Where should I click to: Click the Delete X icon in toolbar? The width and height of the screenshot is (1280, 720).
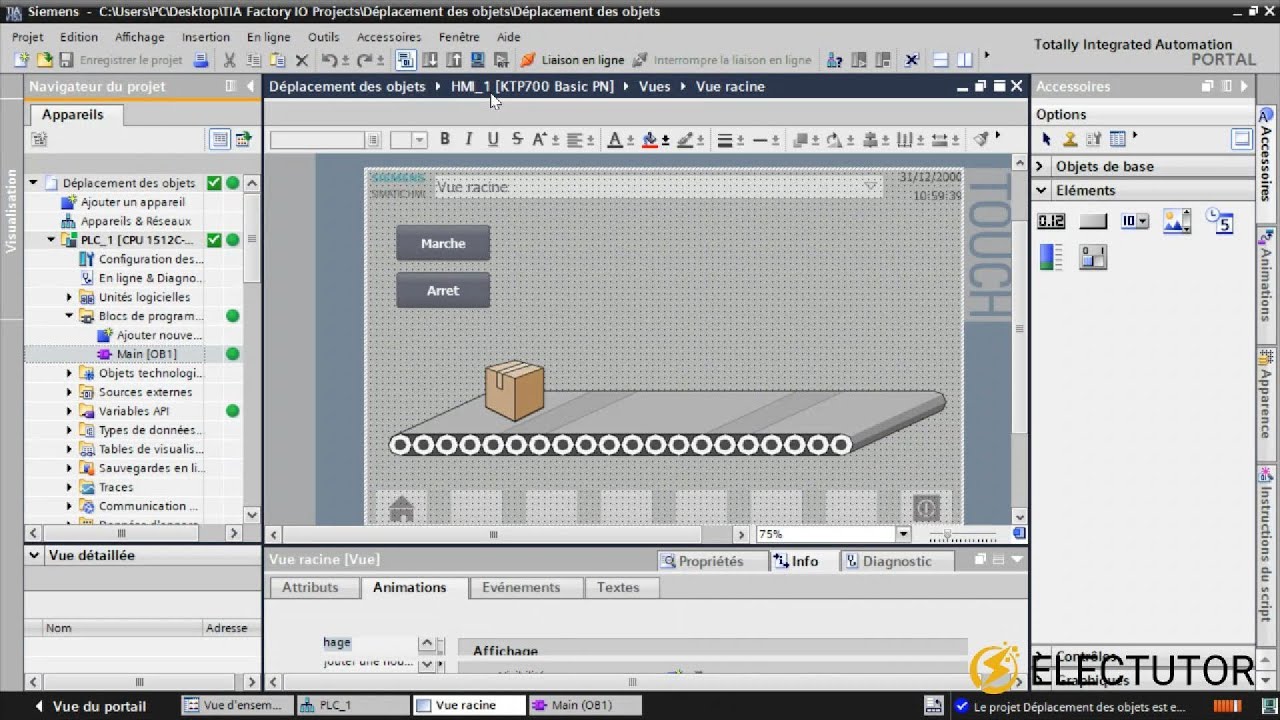pyautogui.click(x=301, y=60)
